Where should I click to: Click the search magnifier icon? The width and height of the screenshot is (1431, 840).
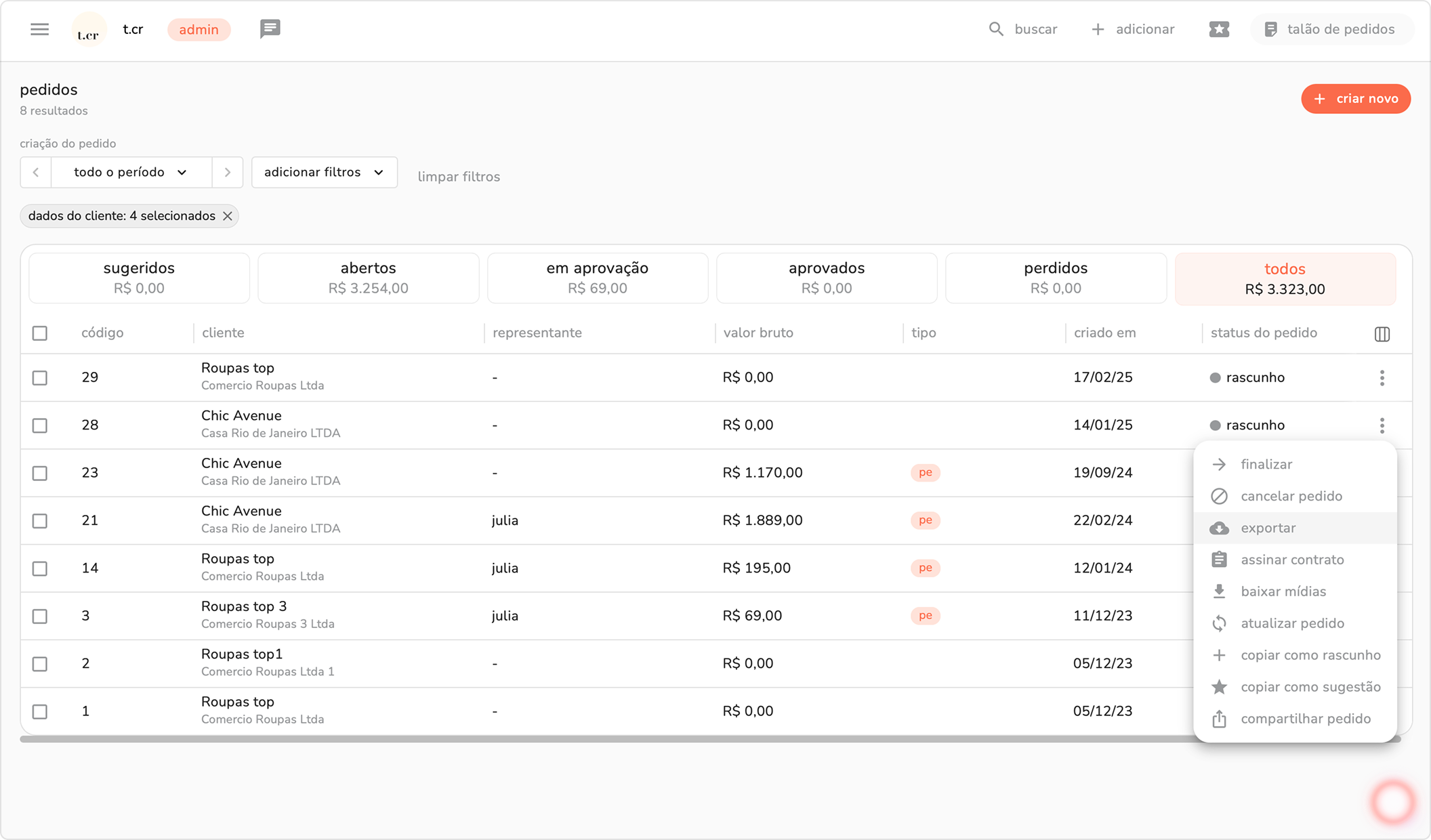[995, 29]
